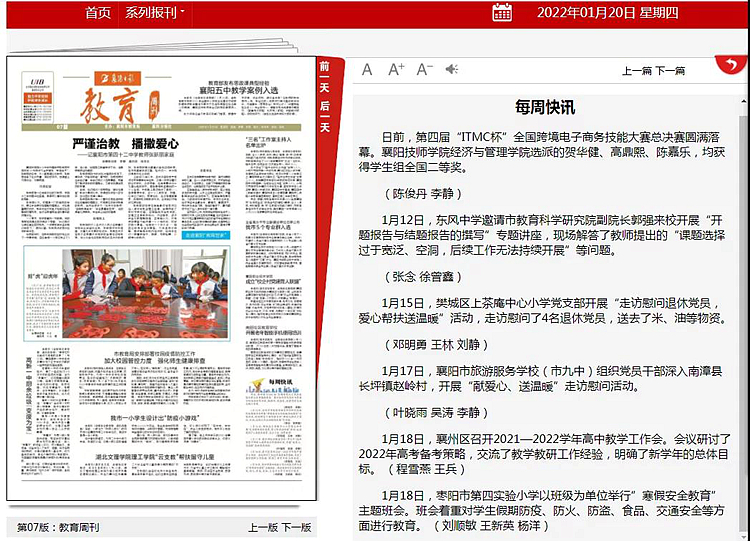Go to the 首页 home menu

(98, 13)
